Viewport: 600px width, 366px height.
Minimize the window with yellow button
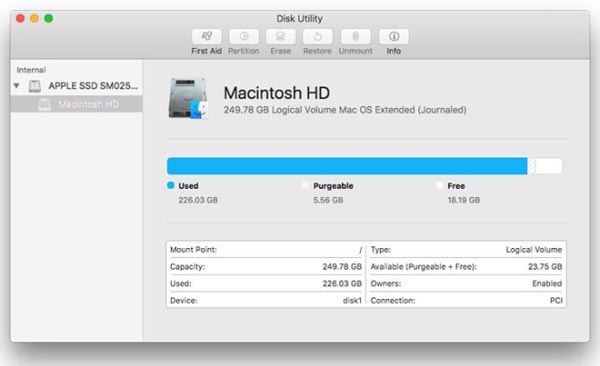click(34, 18)
